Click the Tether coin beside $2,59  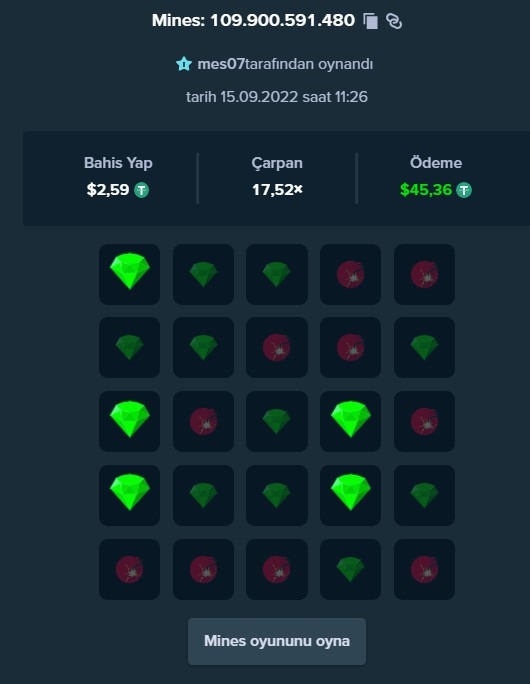tap(141, 190)
